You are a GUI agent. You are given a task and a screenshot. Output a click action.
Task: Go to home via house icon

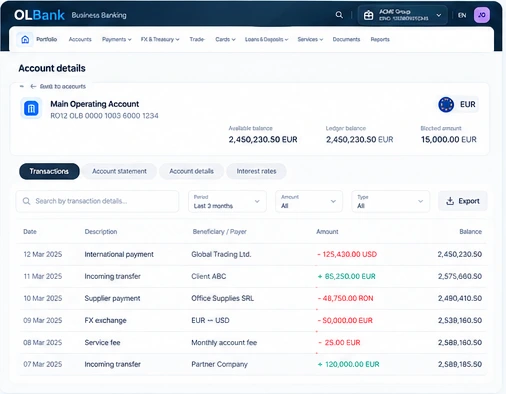click(x=25, y=40)
